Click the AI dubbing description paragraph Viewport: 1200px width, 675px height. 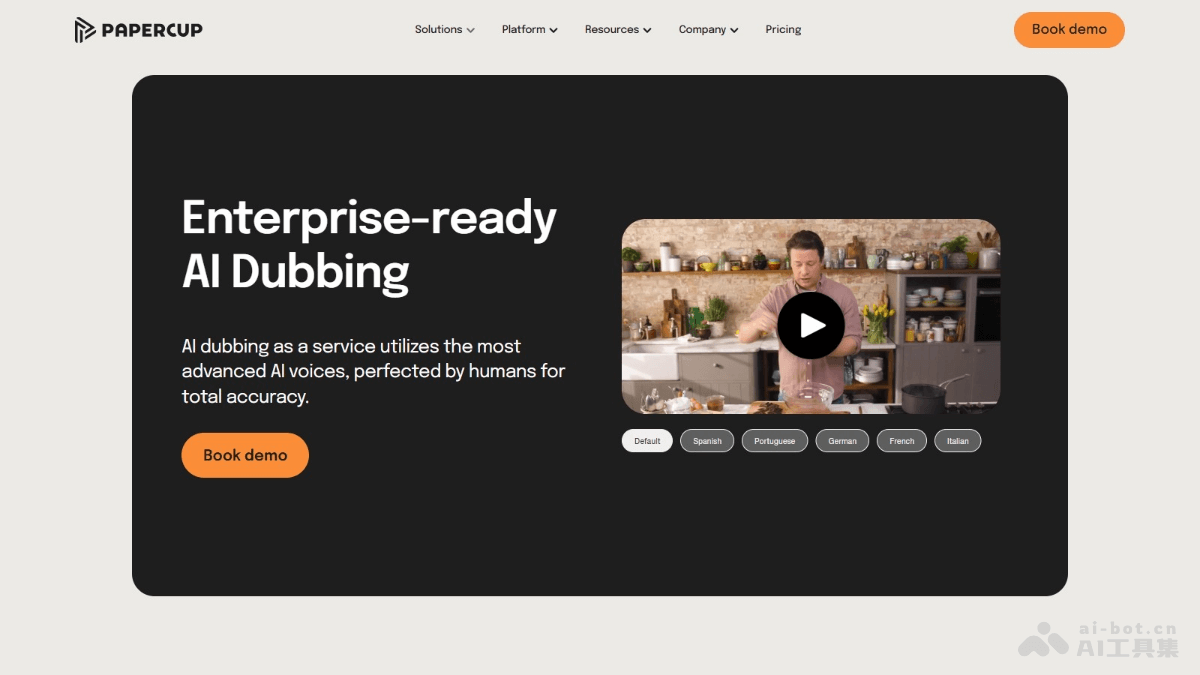[x=373, y=371]
